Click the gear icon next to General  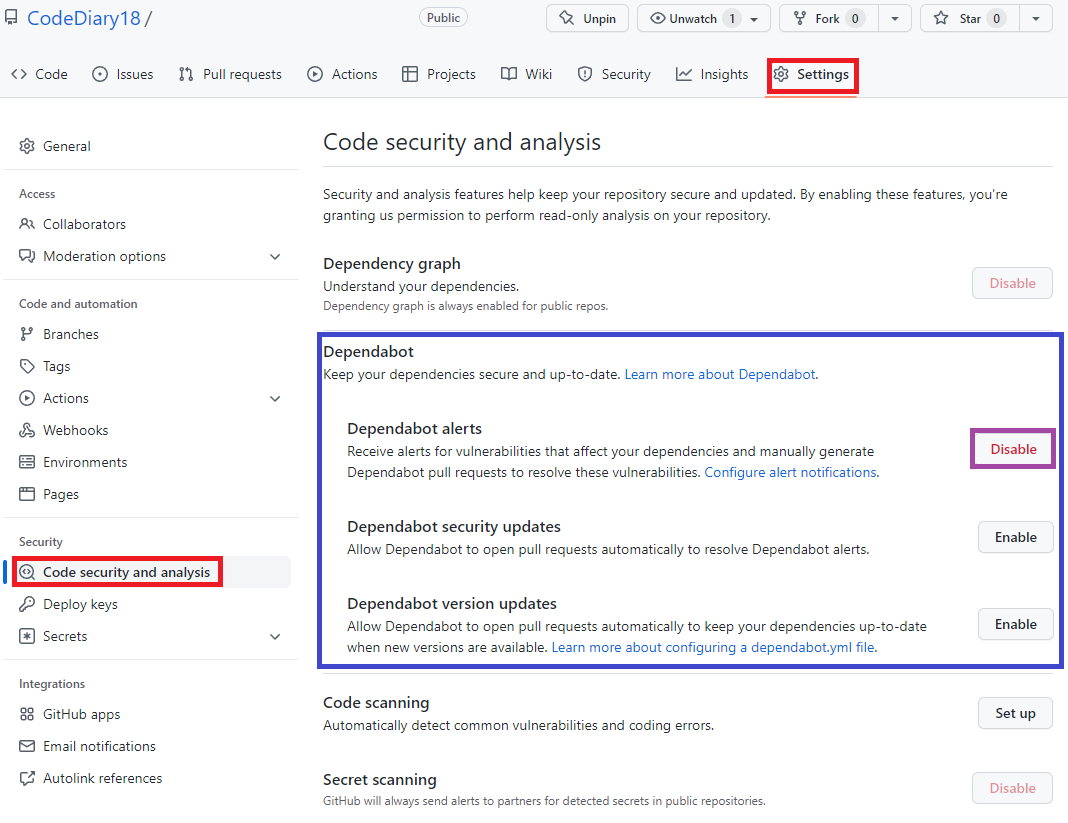click(x=27, y=146)
